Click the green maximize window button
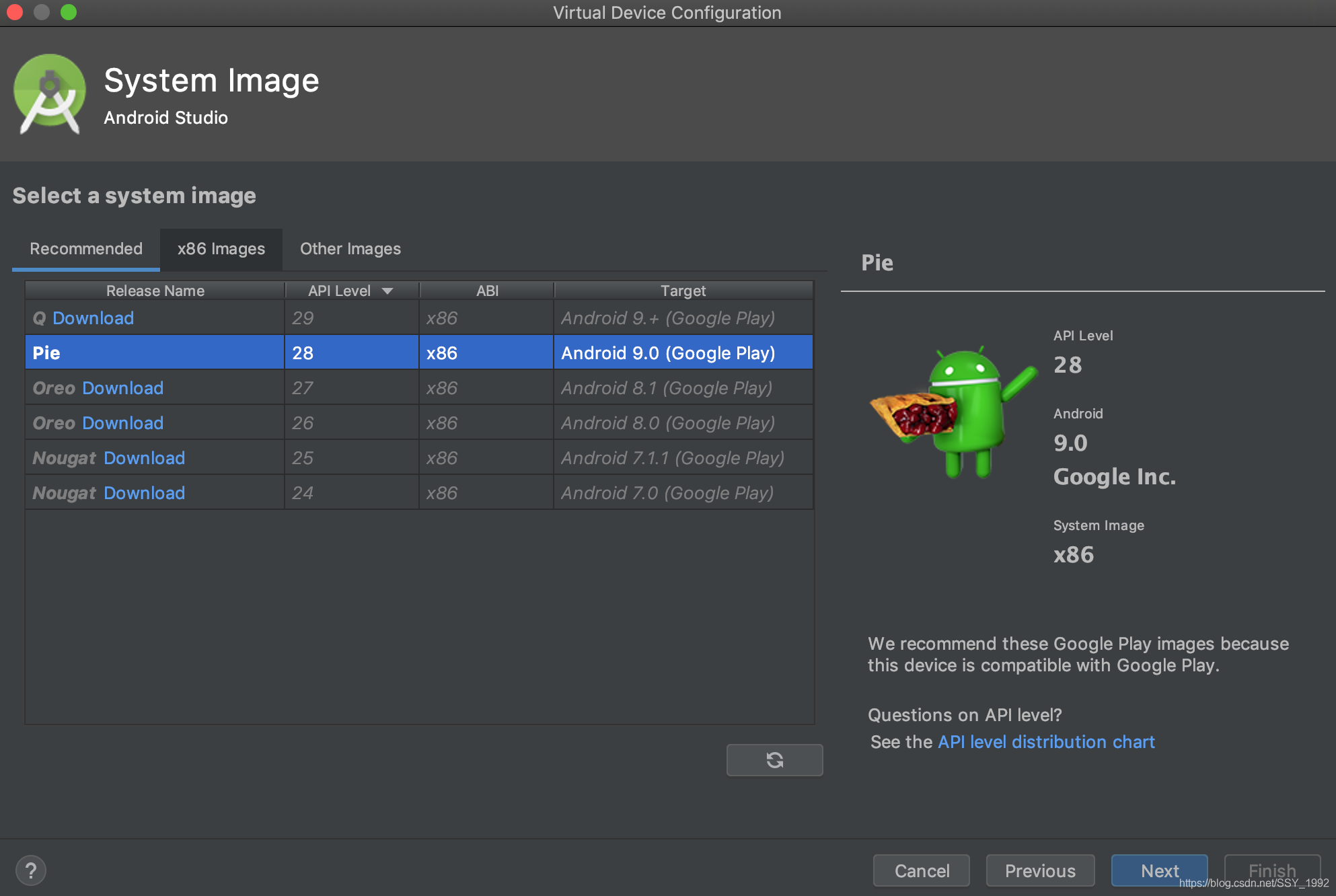1336x896 pixels. (x=69, y=12)
